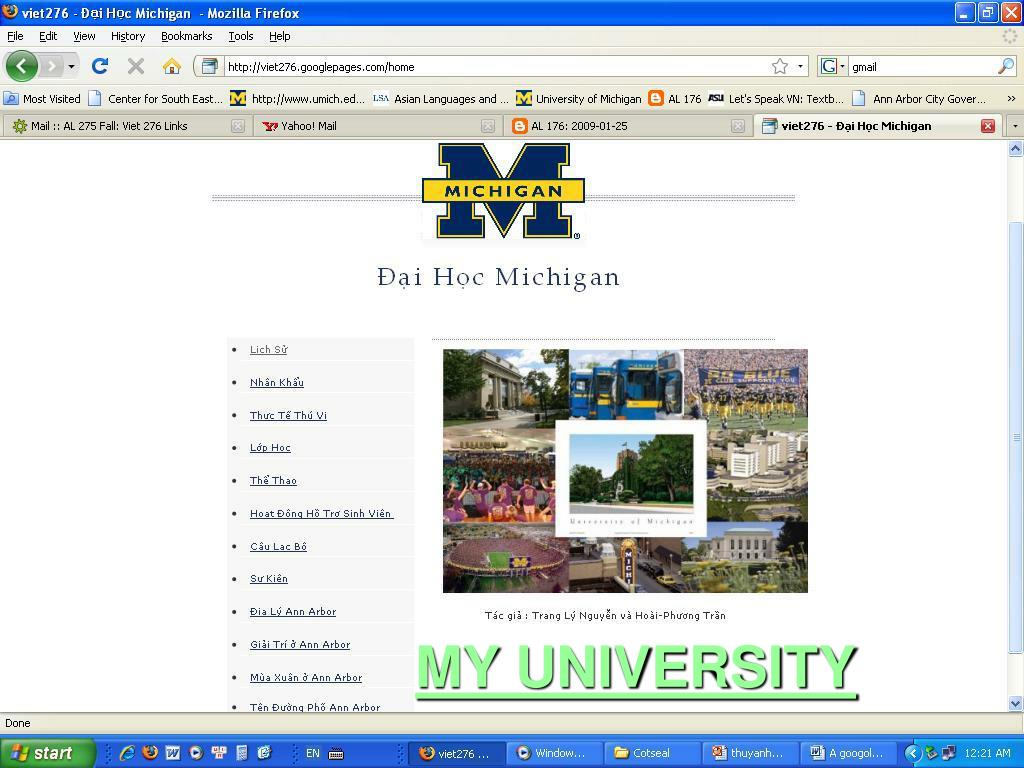1024x768 pixels.
Task: Click the address bar URL field
Action: 496,67
